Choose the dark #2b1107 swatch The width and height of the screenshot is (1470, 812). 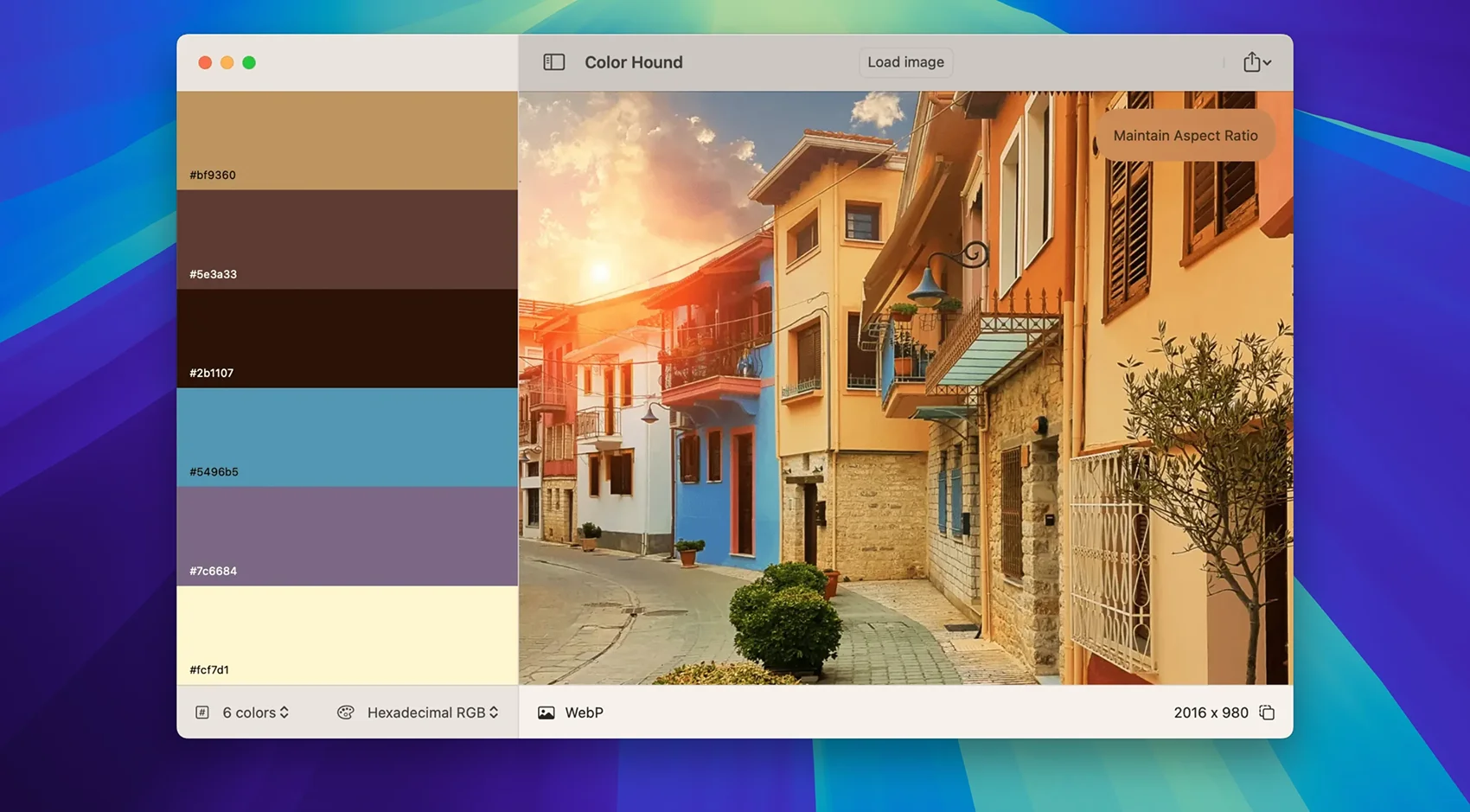347,337
